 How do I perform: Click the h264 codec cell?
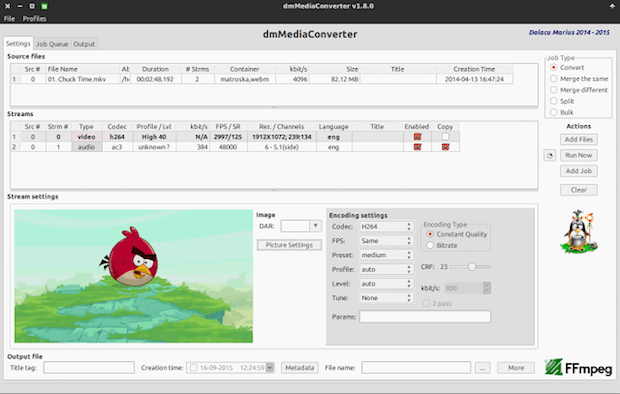pyautogui.click(x=117, y=137)
